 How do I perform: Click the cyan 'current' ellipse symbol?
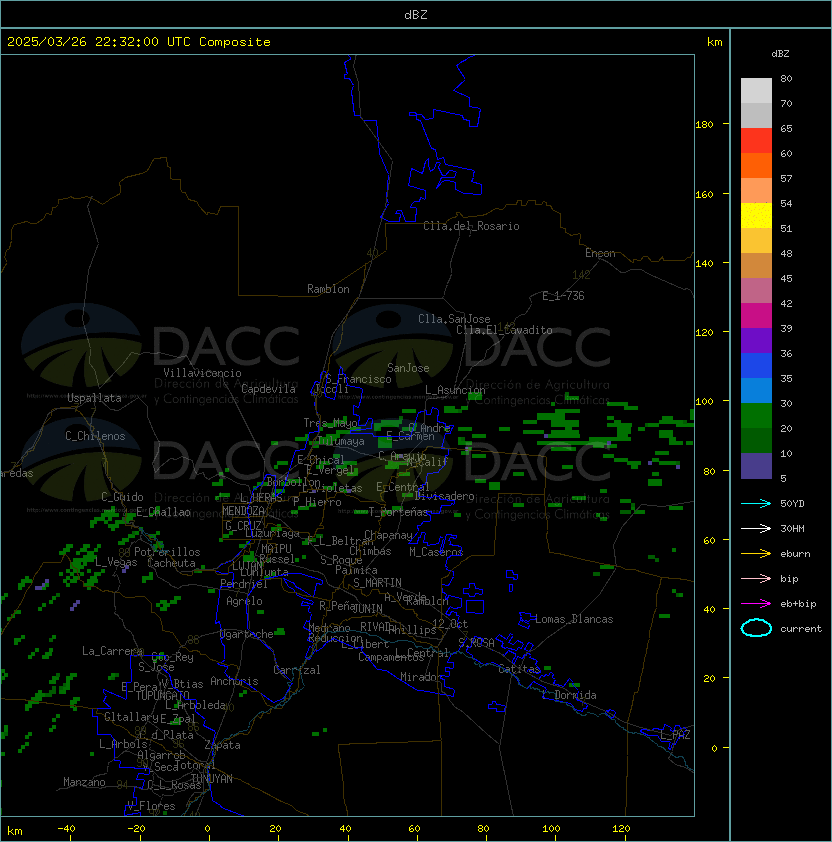[756, 628]
